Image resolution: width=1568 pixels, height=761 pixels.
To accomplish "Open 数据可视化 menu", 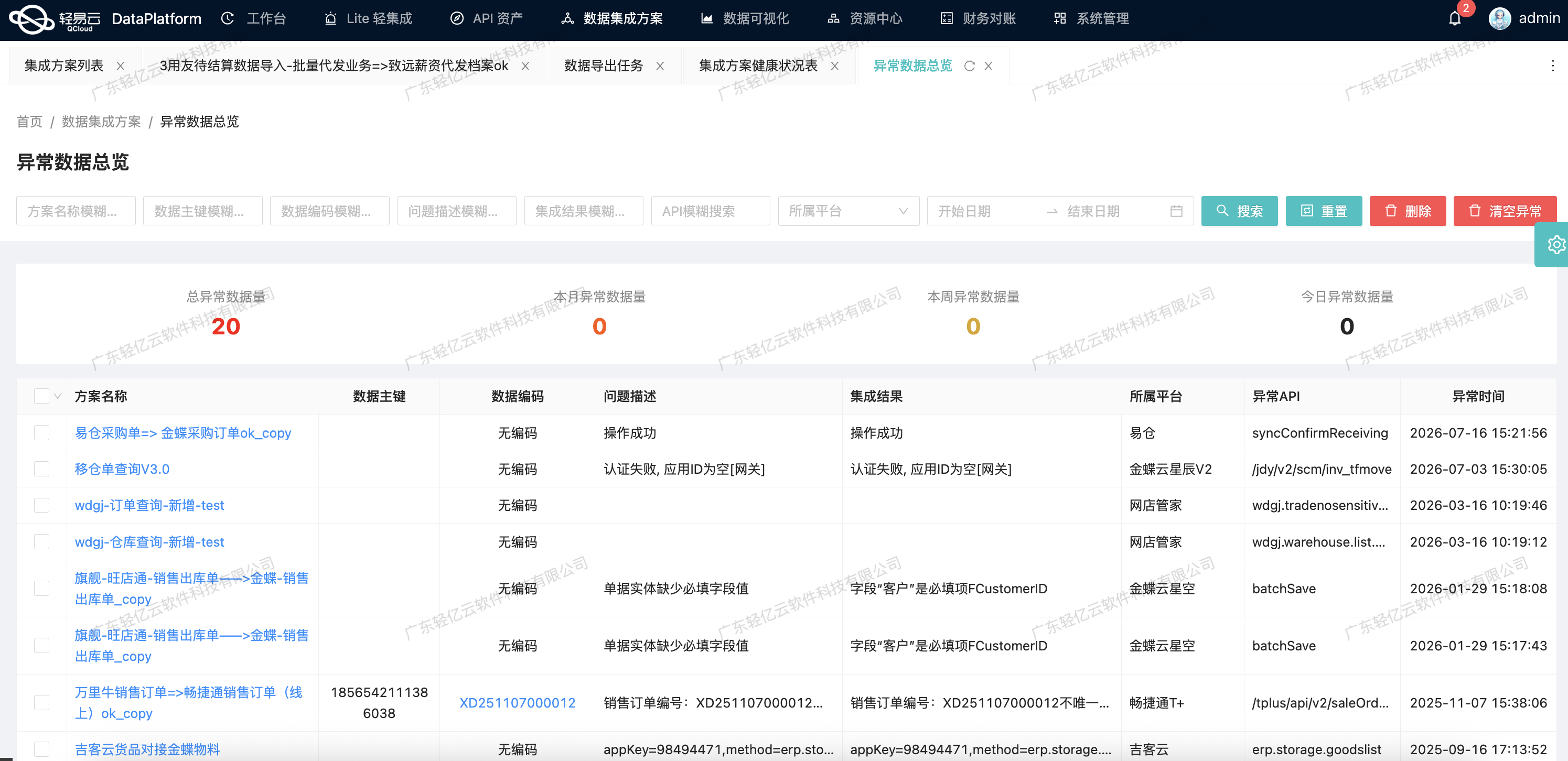I will 745,19.
